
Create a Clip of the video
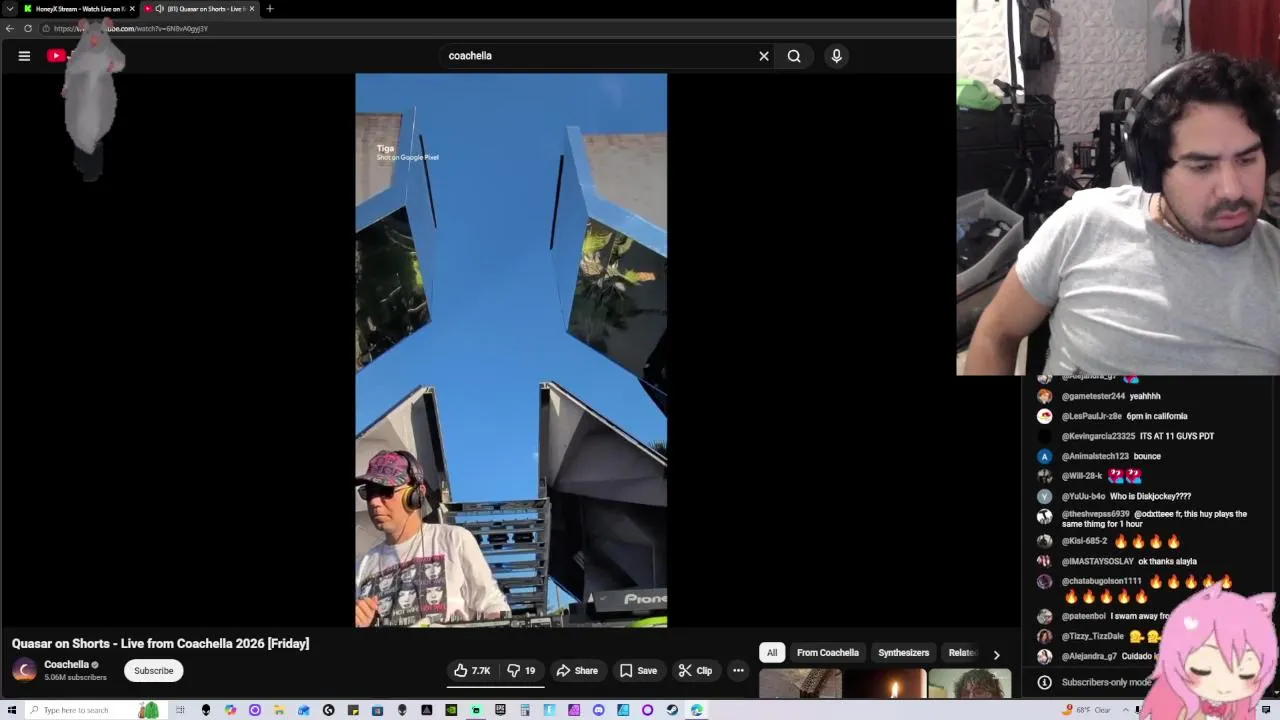pos(695,670)
